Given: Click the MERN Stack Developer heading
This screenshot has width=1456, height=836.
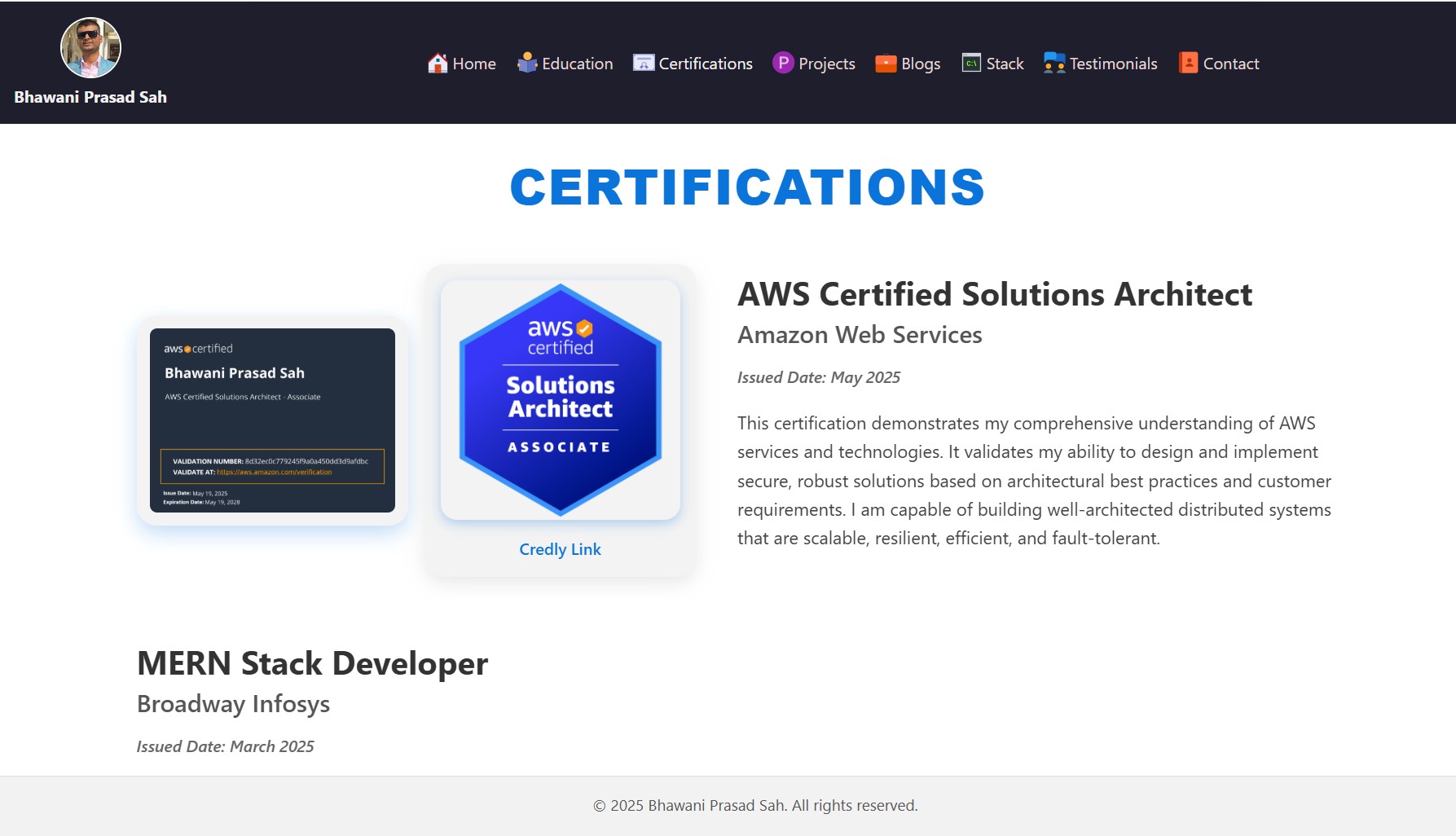Looking at the screenshot, I should [312, 663].
